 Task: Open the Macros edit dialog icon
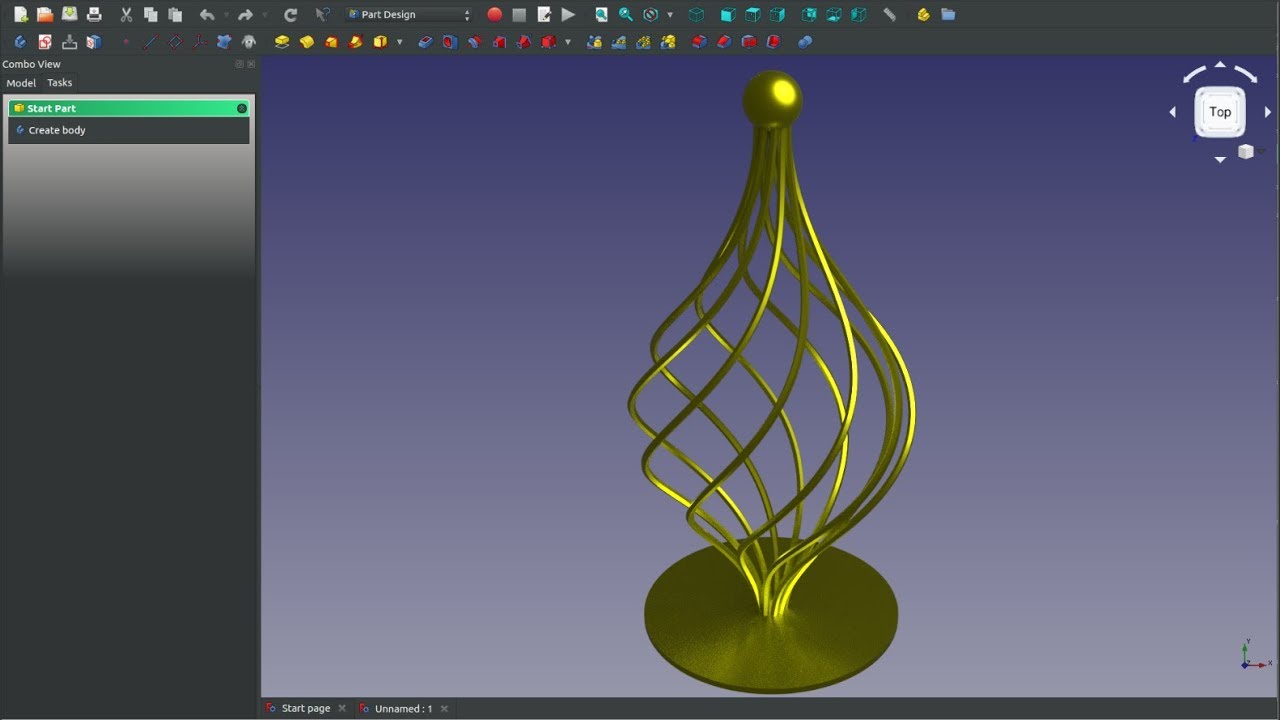pyautogui.click(x=544, y=15)
